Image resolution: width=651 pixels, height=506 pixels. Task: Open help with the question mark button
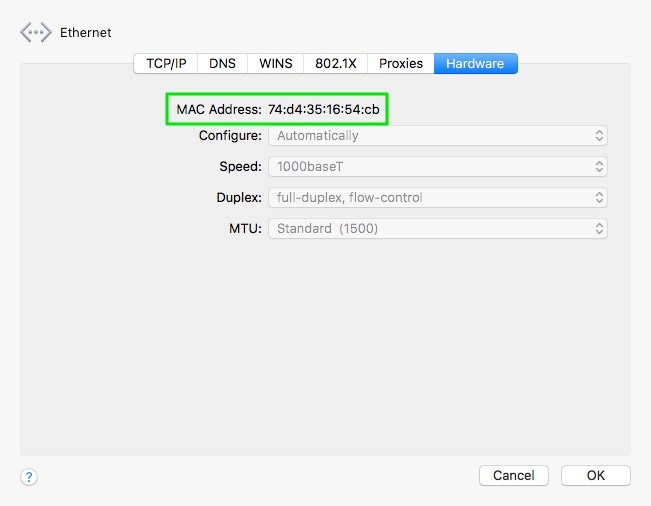click(x=29, y=477)
